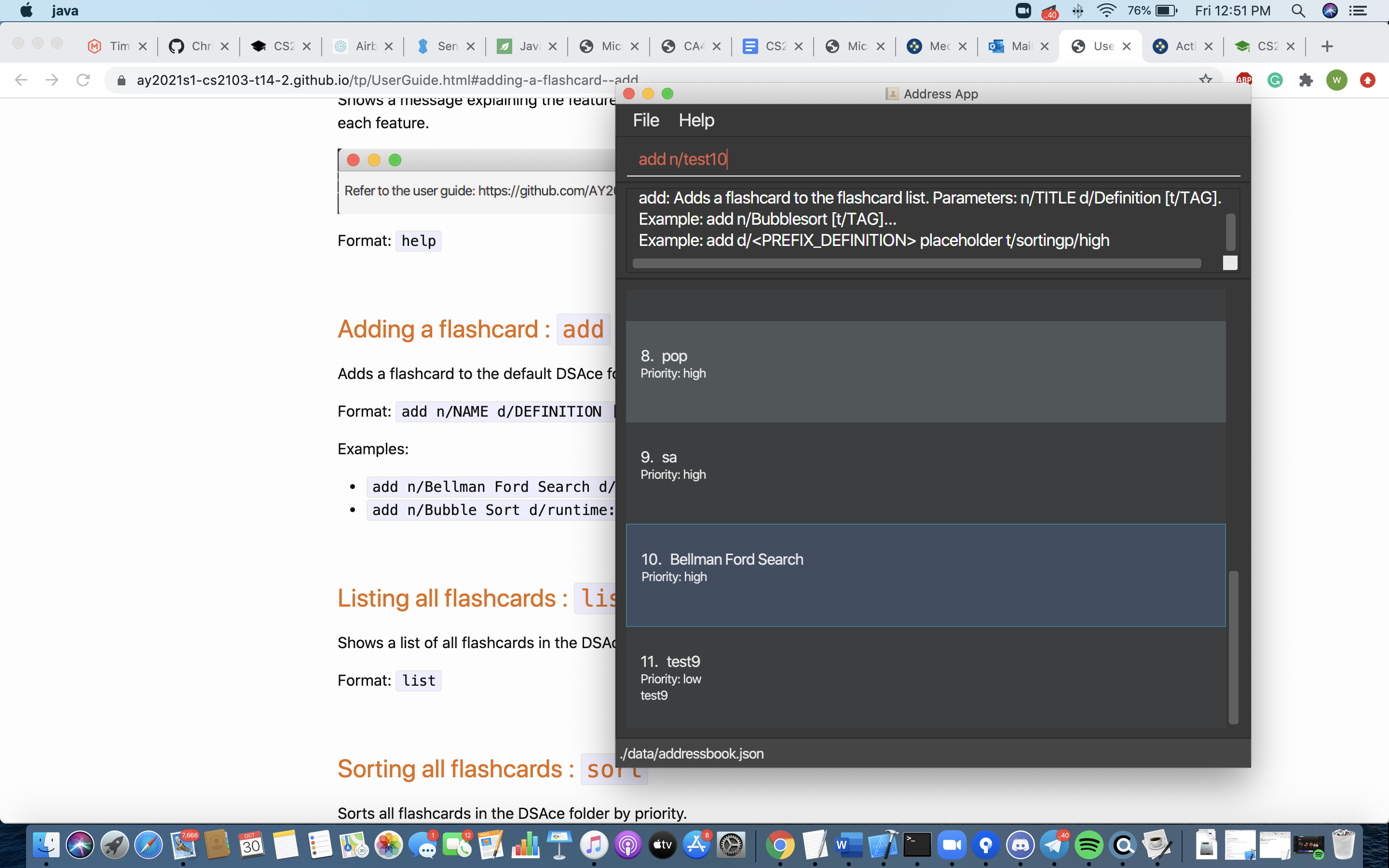Open the Chrome extensions puzzle icon

pos(1306,80)
